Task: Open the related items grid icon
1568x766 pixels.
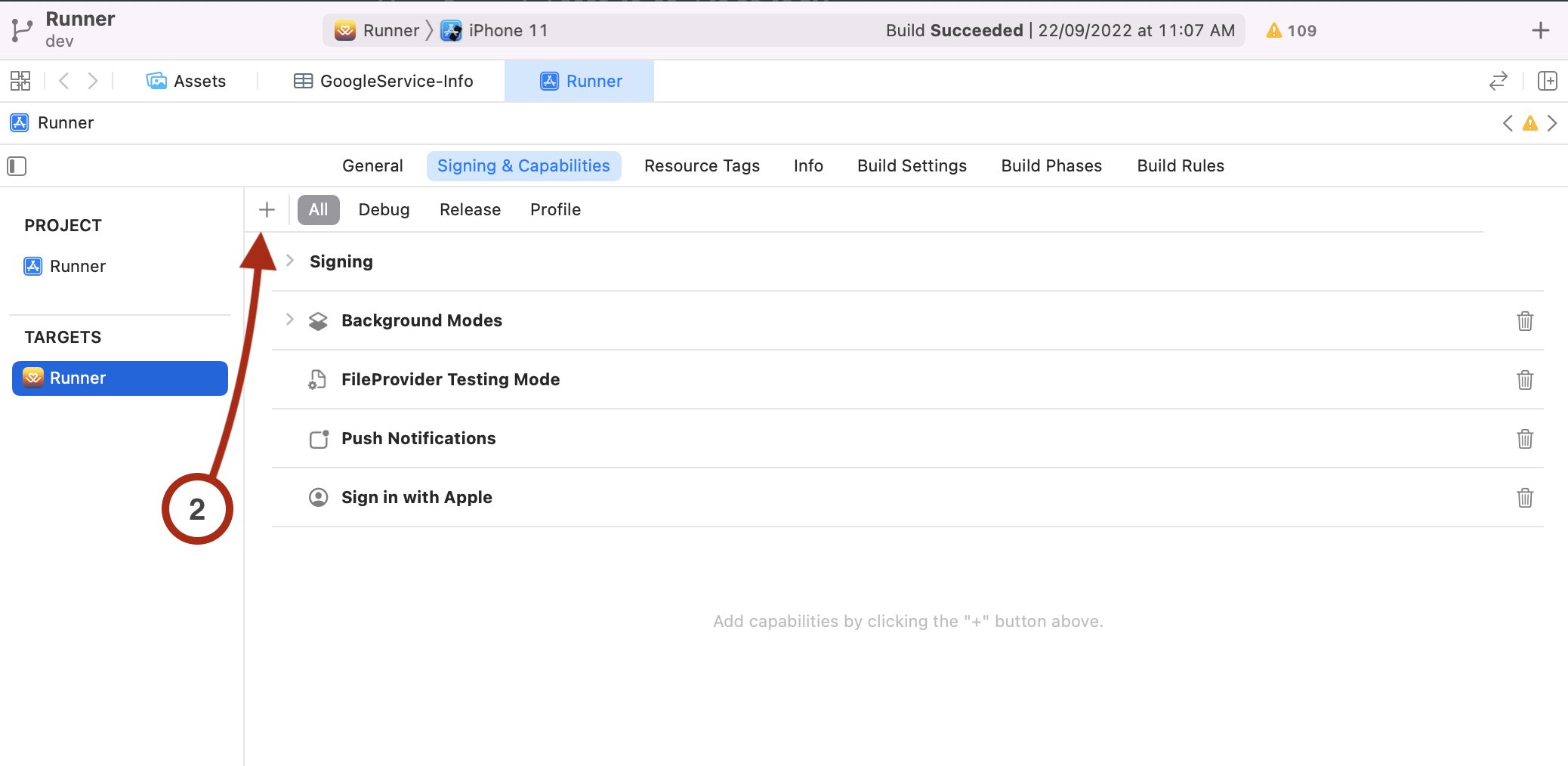Action: click(20, 81)
